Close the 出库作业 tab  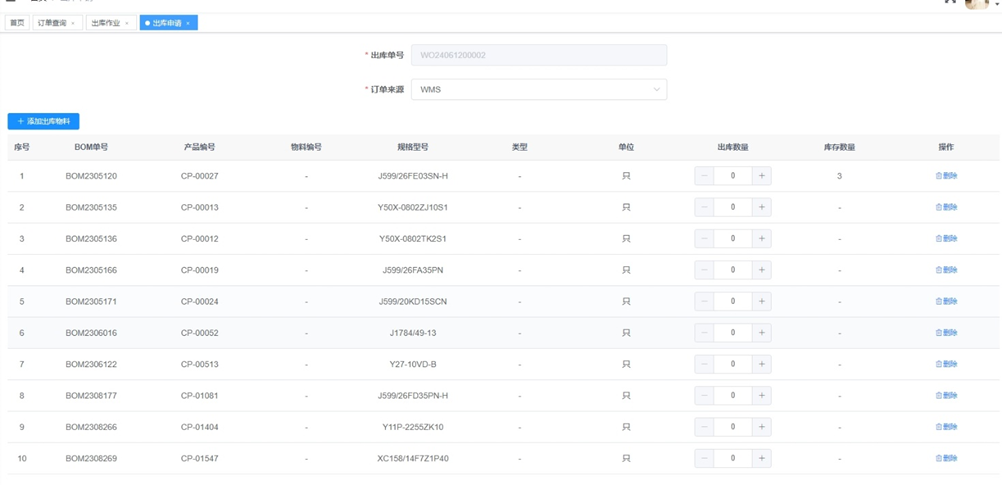pos(127,23)
